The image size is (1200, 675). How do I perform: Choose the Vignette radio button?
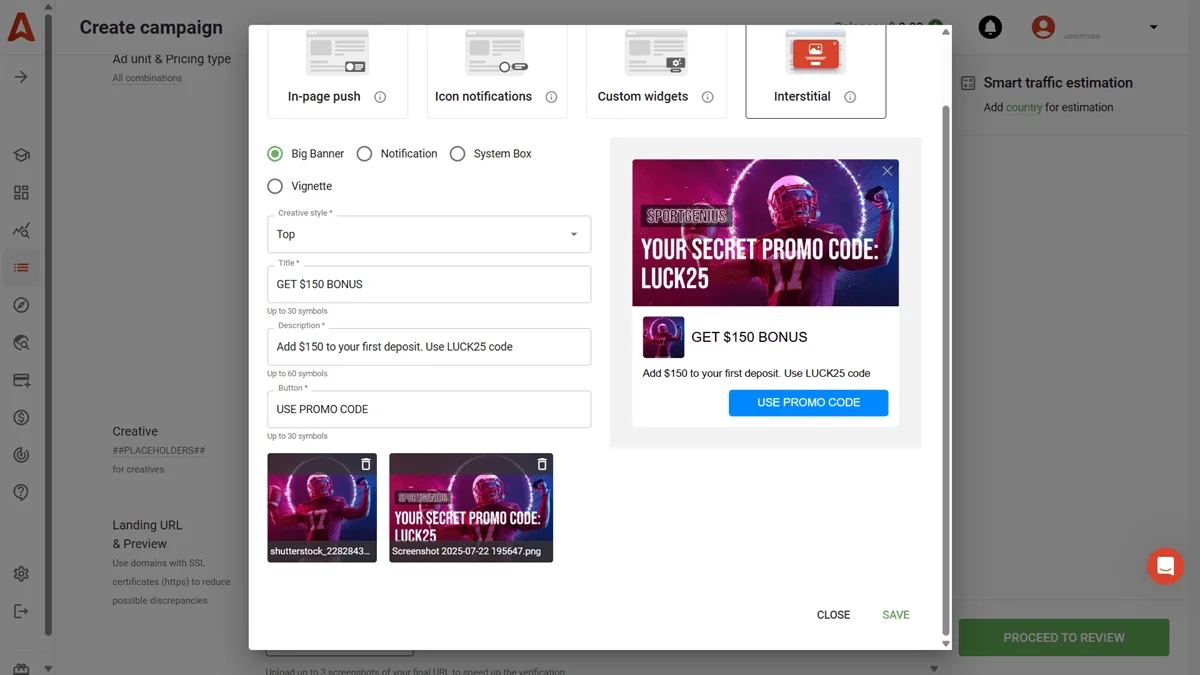pos(275,186)
